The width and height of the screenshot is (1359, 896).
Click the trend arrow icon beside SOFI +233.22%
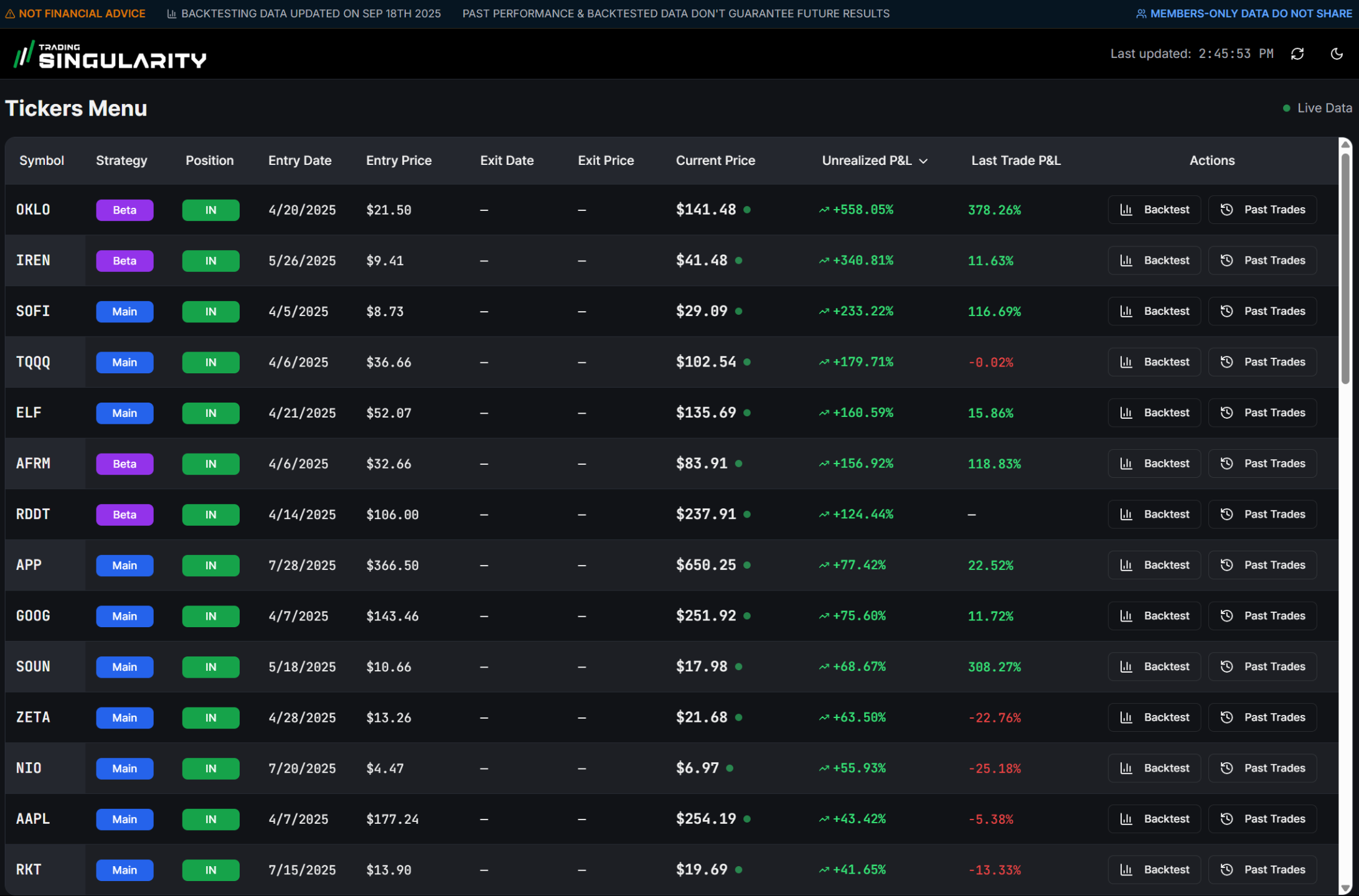pos(824,312)
